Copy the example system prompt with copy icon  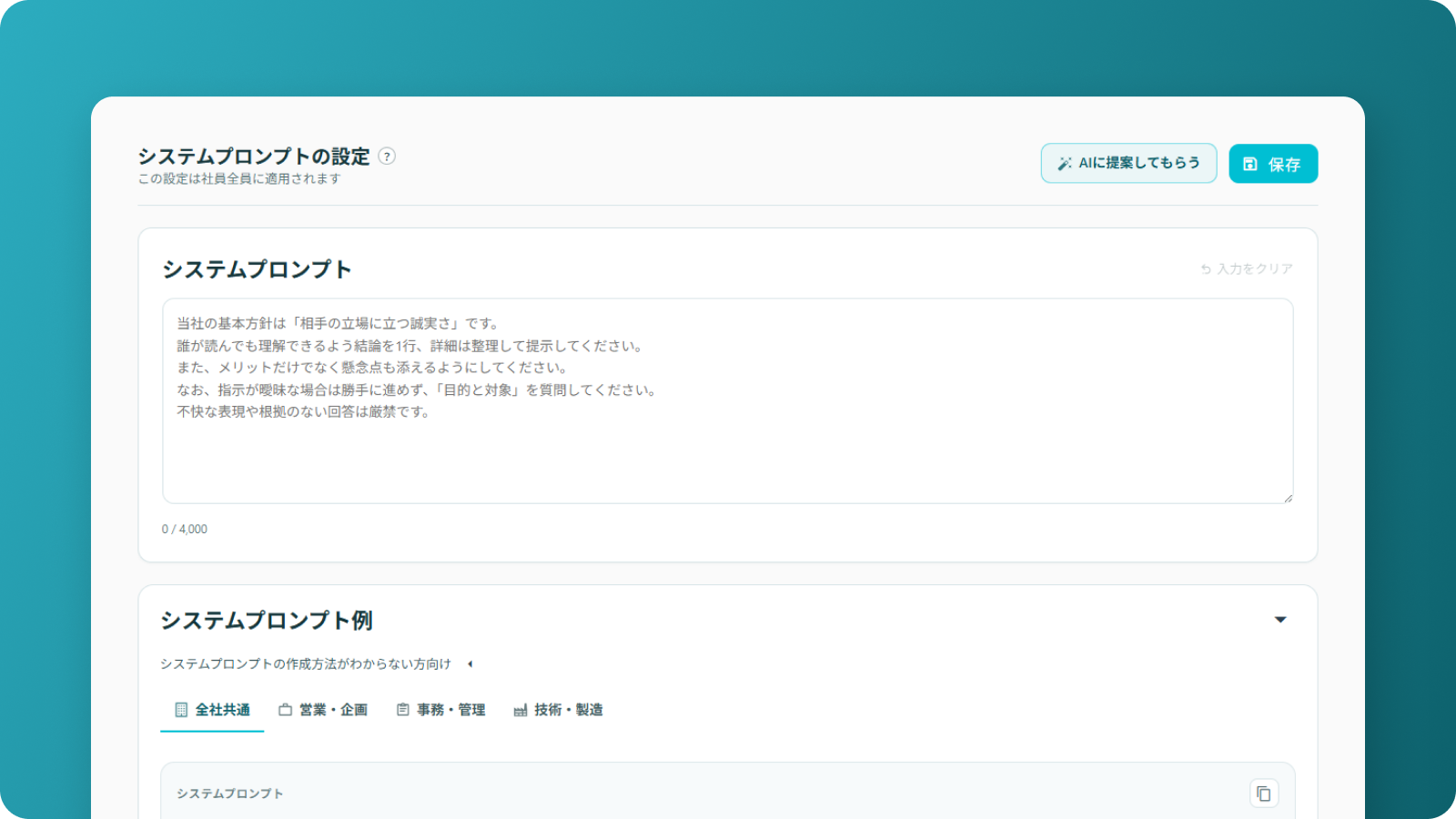(1264, 794)
